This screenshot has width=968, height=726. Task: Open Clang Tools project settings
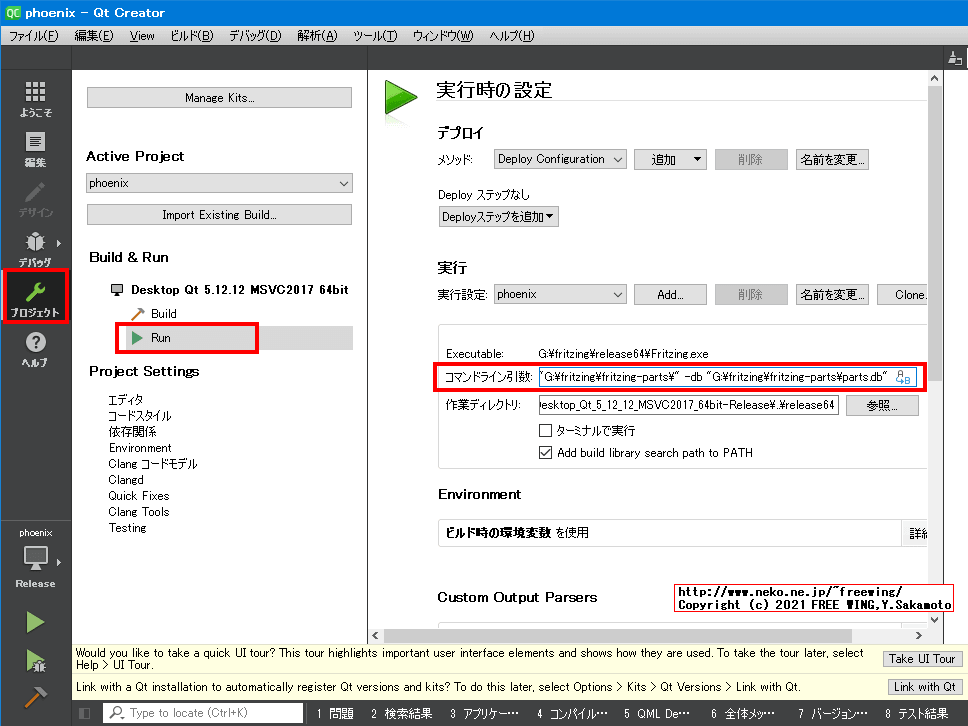click(x=139, y=512)
